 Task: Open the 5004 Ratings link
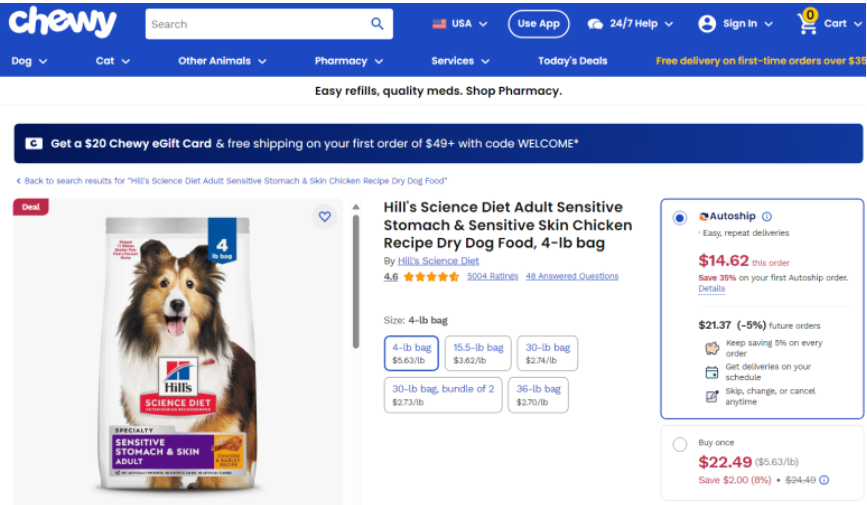point(492,276)
